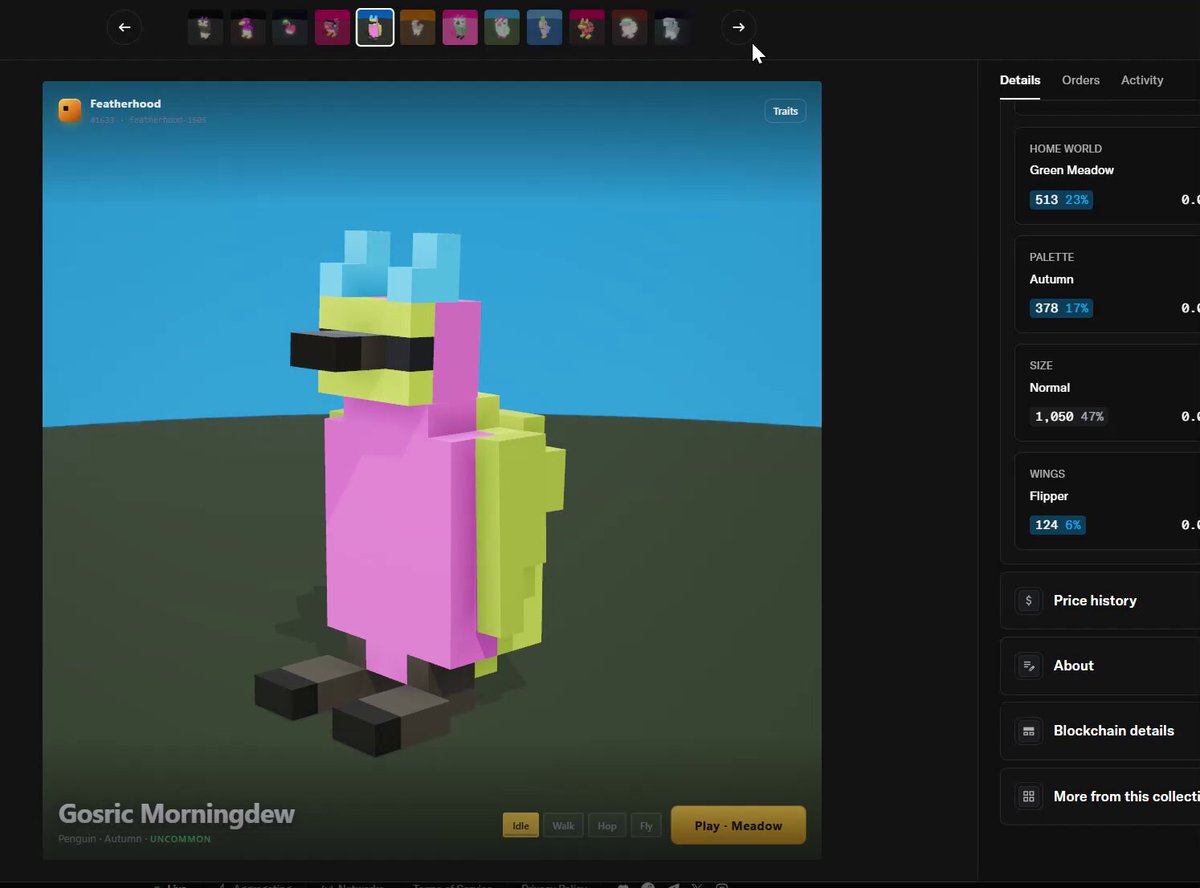This screenshot has width=1200, height=888.
Task: Open the Orders tab
Action: tap(1081, 80)
